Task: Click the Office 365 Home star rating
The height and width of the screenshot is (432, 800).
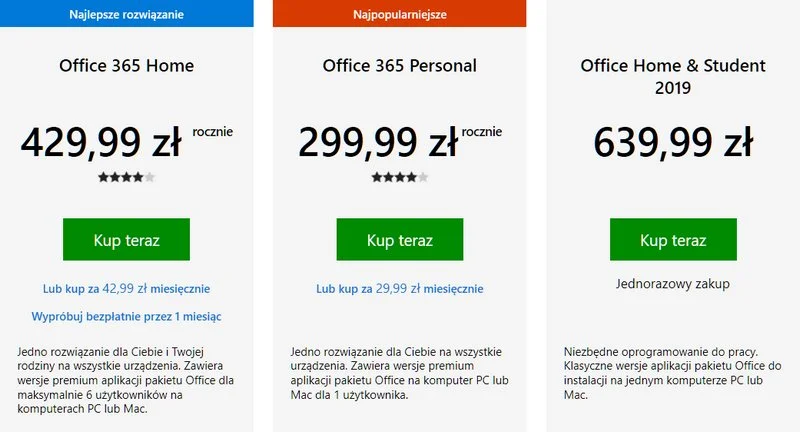Action: 126,177
